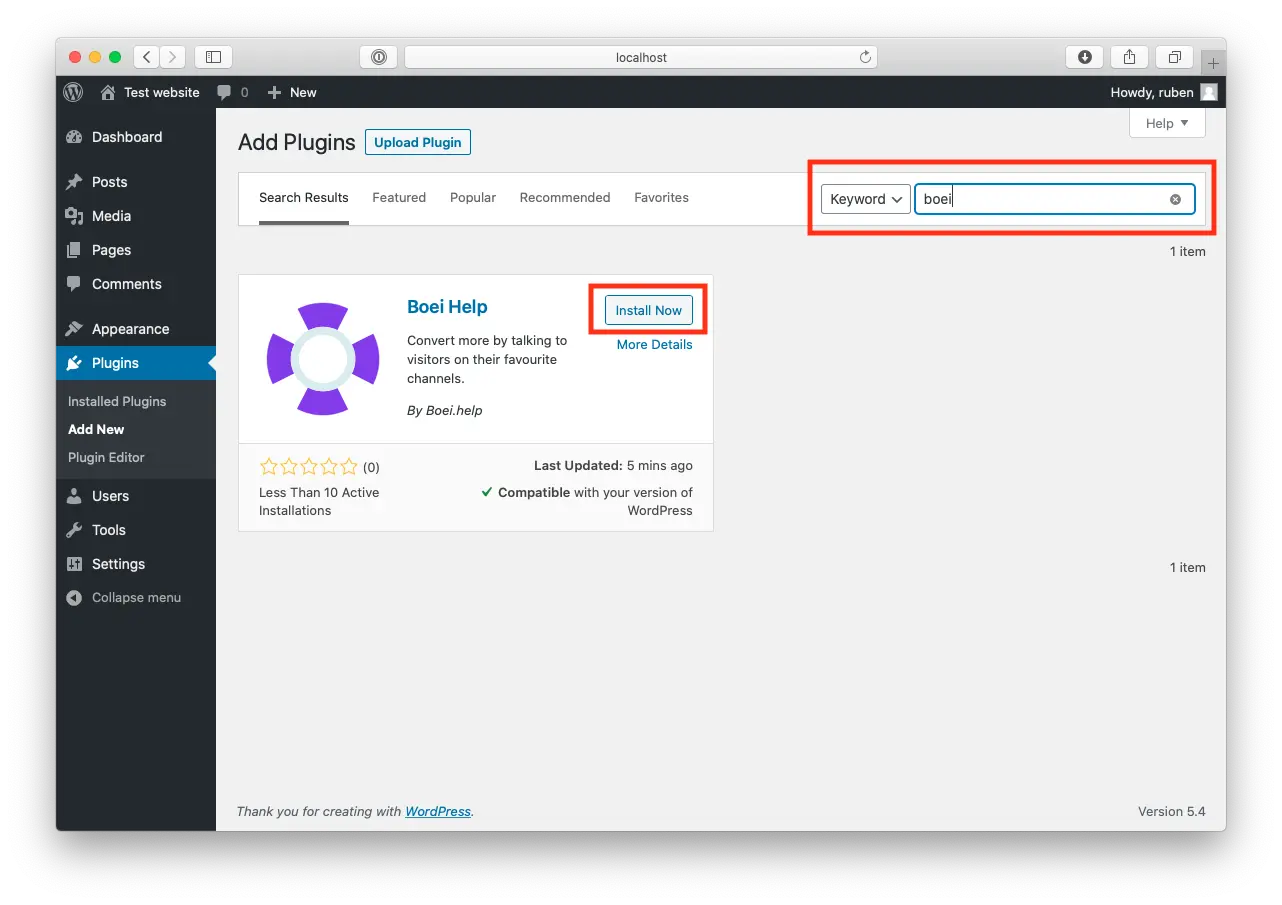Open the Users sidebar icon
The width and height of the screenshot is (1282, 905).
pyautogui.click(x=74, y=496)
